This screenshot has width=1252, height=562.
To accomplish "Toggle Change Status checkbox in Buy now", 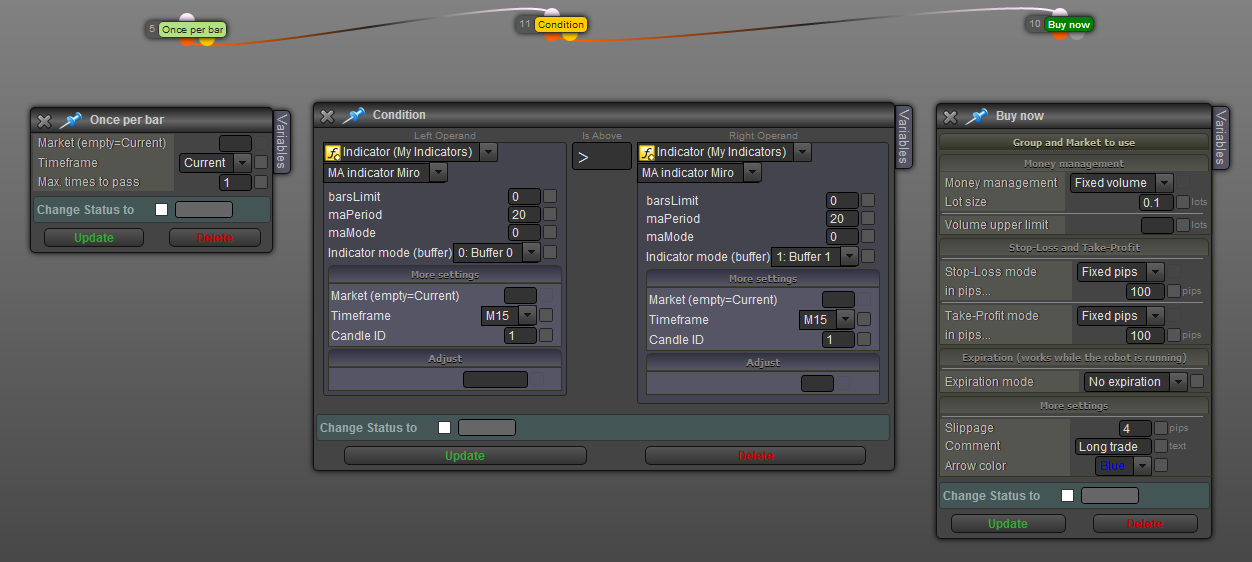I will (x=1068, y=496).
